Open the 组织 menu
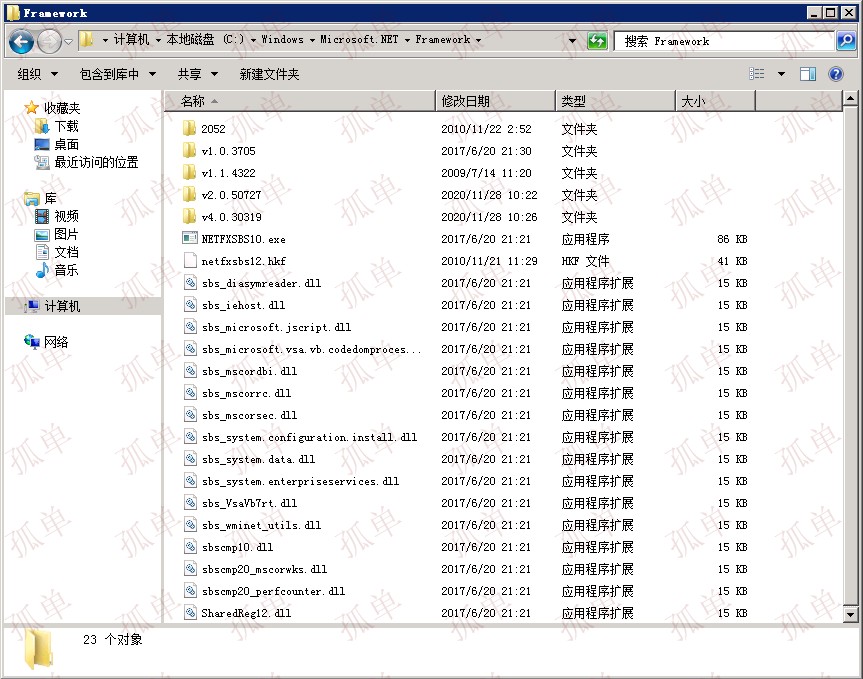The width and height of the screenshot is (863, 679). click(37, 74)
